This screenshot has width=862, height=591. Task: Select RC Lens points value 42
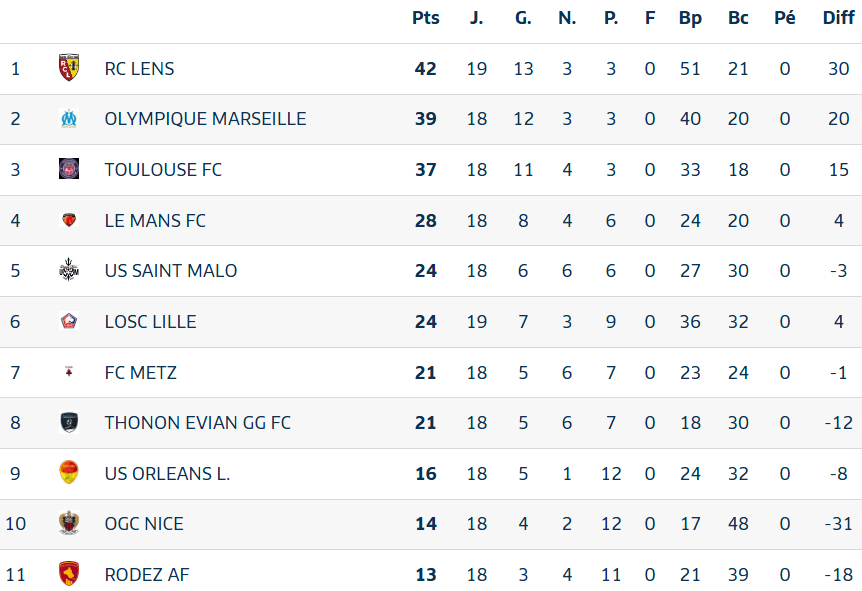[x=426, y=69]
